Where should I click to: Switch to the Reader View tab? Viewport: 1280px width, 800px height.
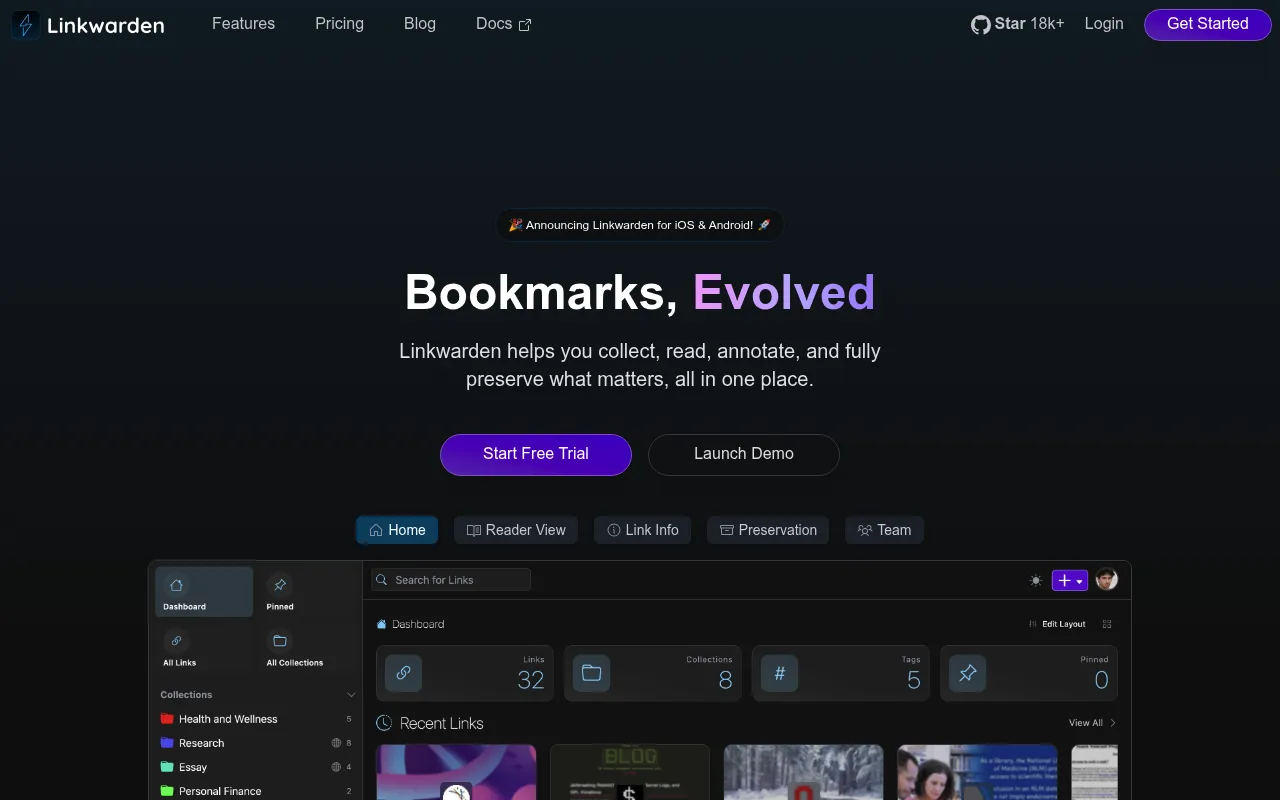[516, 530]
